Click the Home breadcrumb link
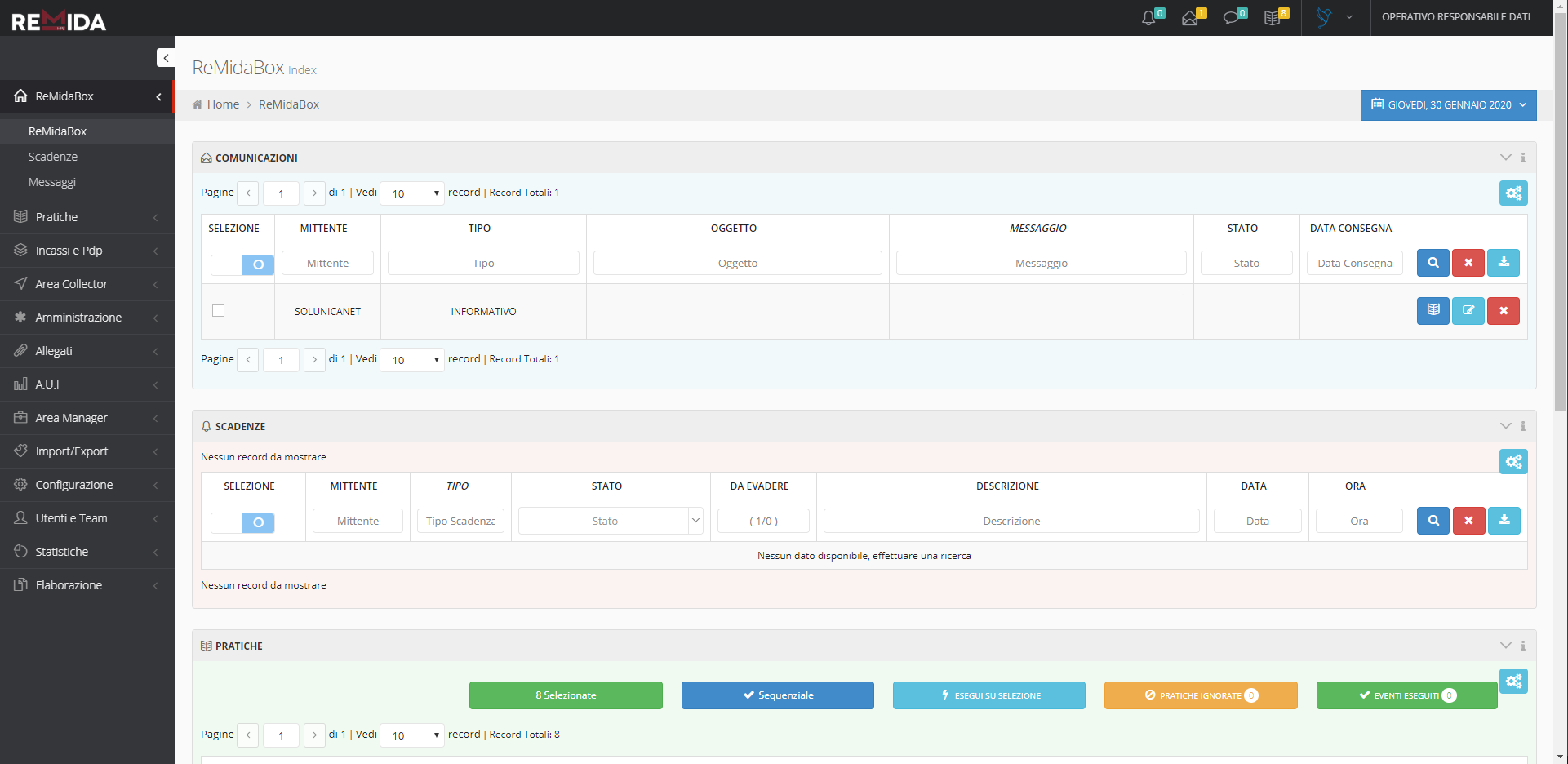 pyautogui.click(x=223, y=104)
